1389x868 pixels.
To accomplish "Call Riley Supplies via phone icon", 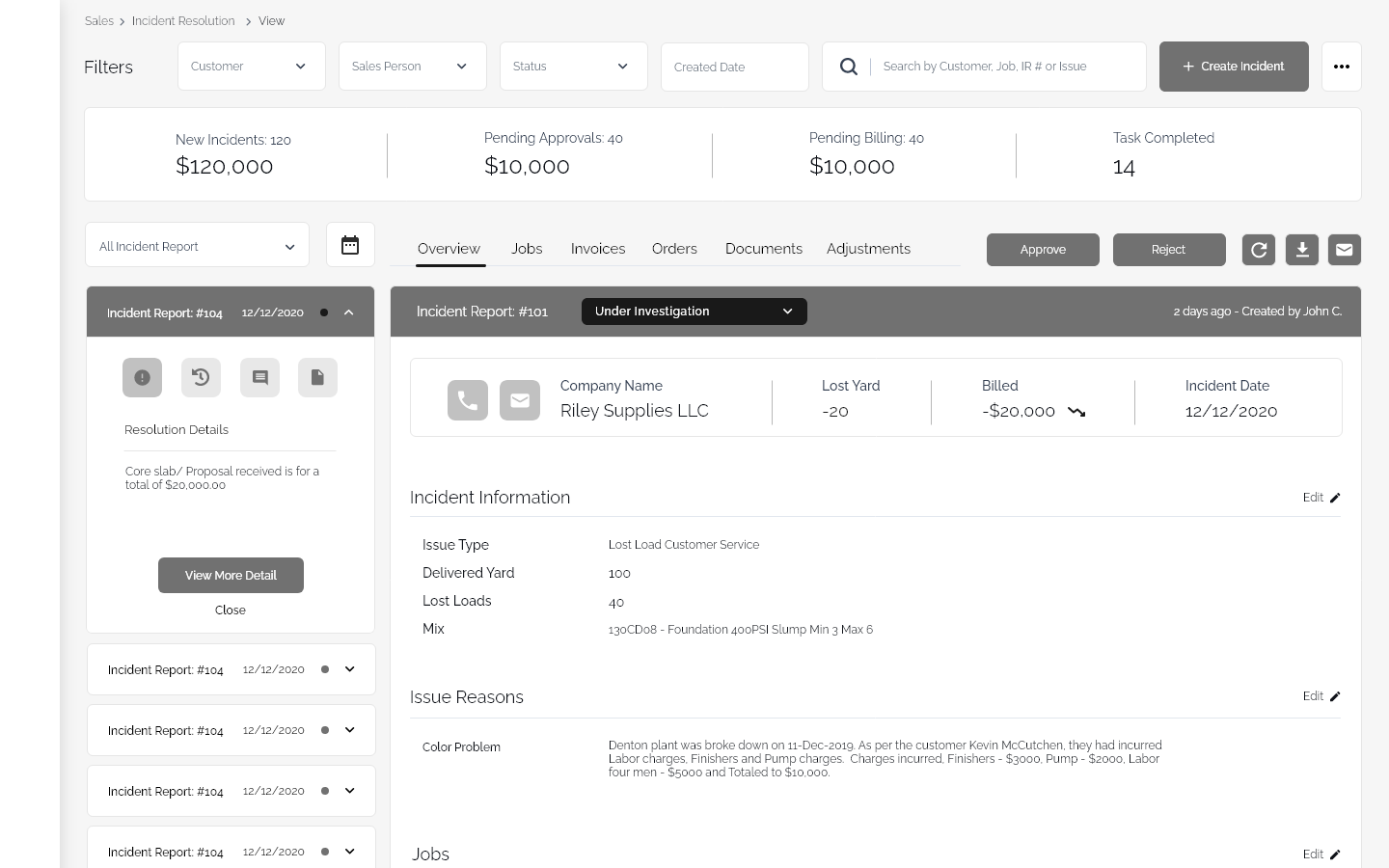I will coord(468,400).
